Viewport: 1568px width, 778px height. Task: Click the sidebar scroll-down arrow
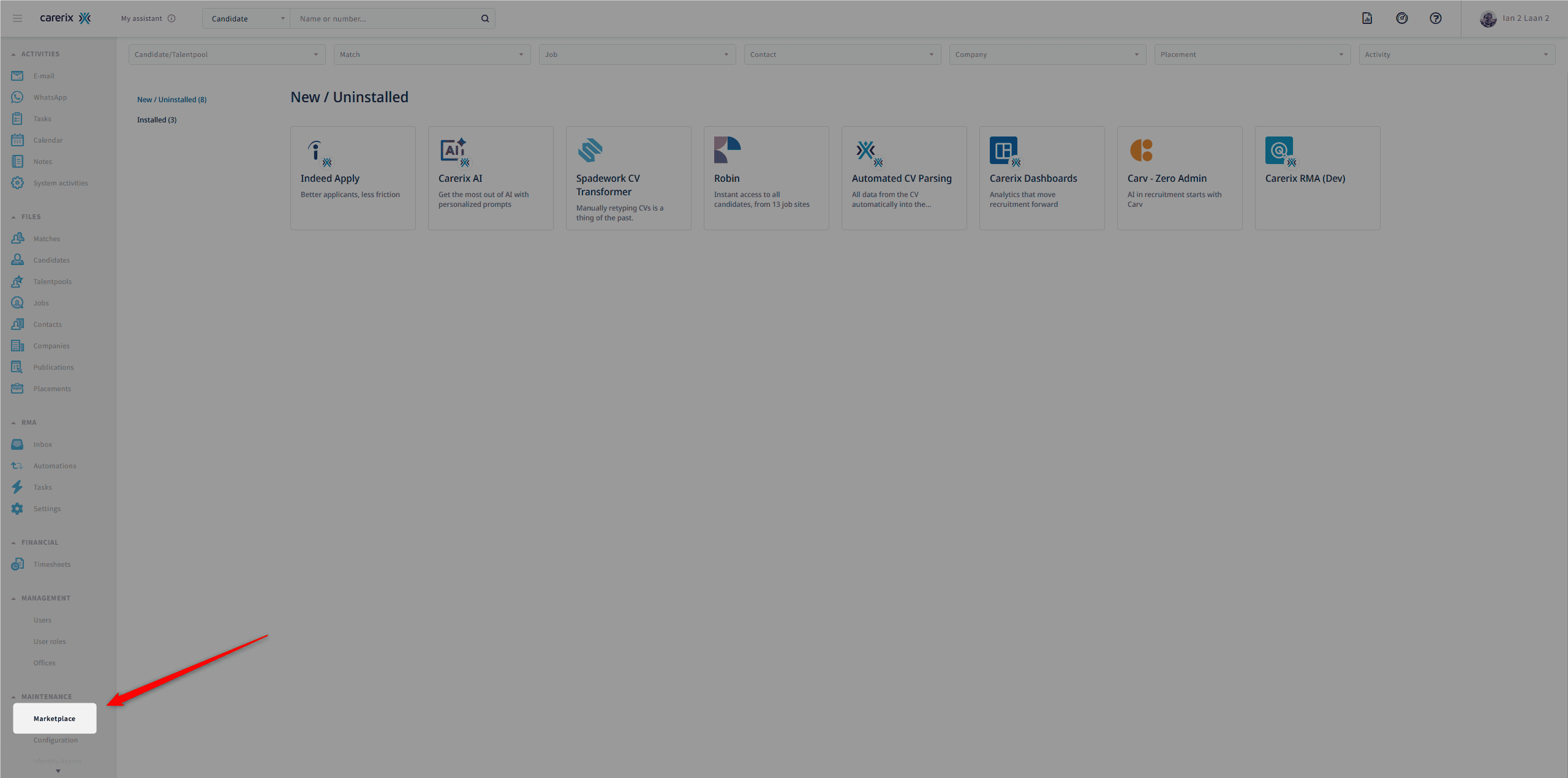(58, 771)
